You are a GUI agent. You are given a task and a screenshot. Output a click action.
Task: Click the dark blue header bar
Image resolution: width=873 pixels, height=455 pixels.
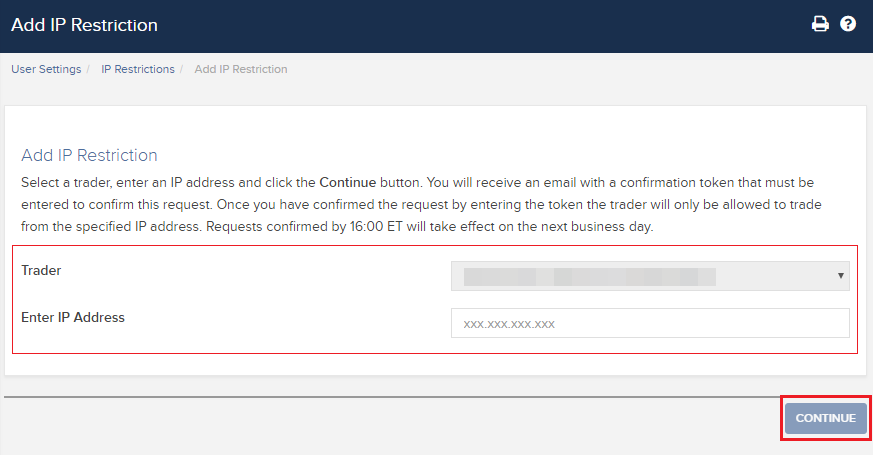pos(436,26)
